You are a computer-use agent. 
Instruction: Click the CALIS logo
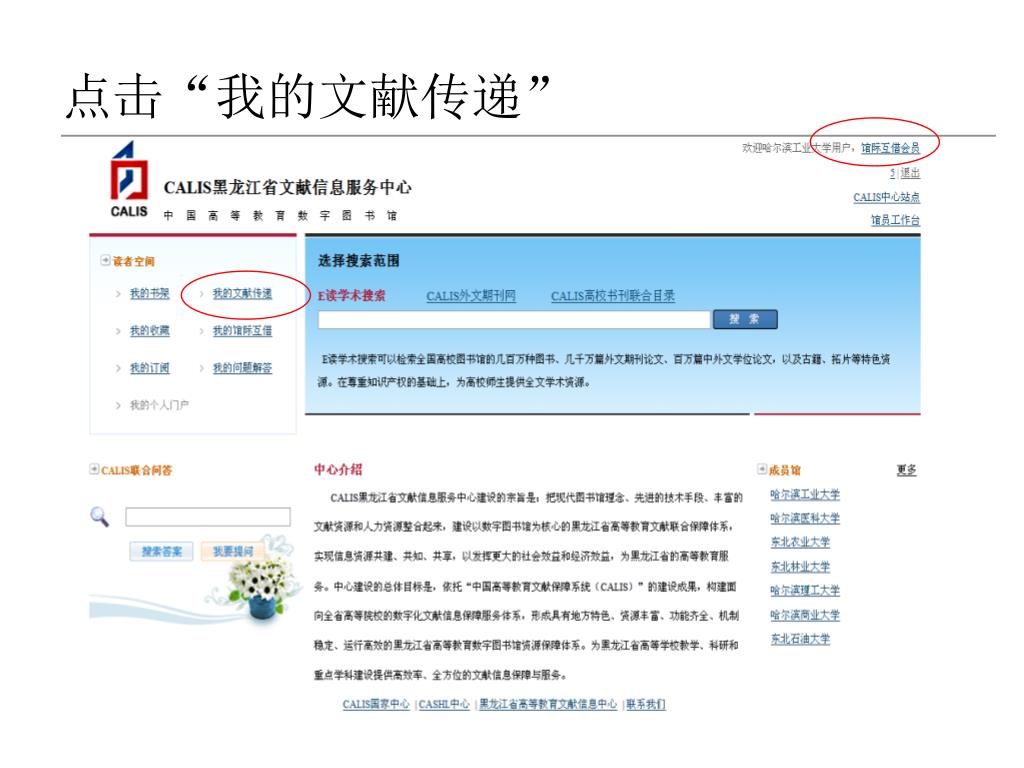click(129, 178)
